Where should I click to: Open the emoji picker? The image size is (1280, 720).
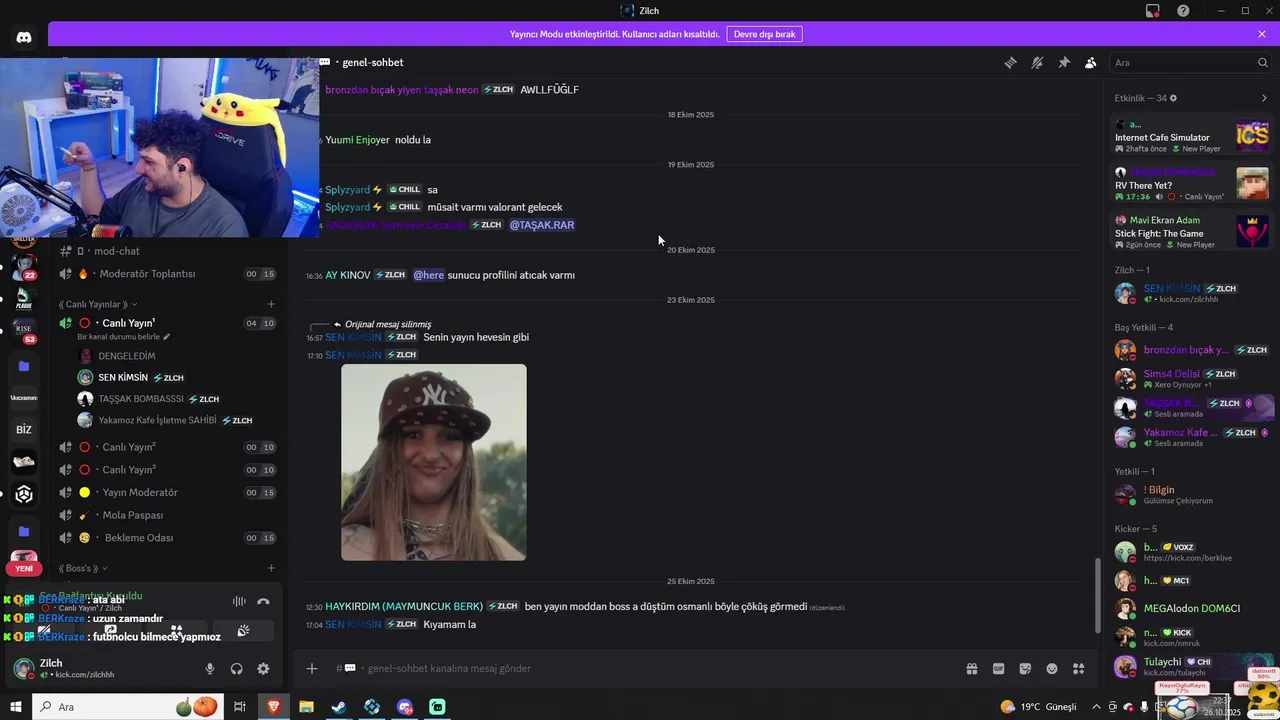[1052, 669]
